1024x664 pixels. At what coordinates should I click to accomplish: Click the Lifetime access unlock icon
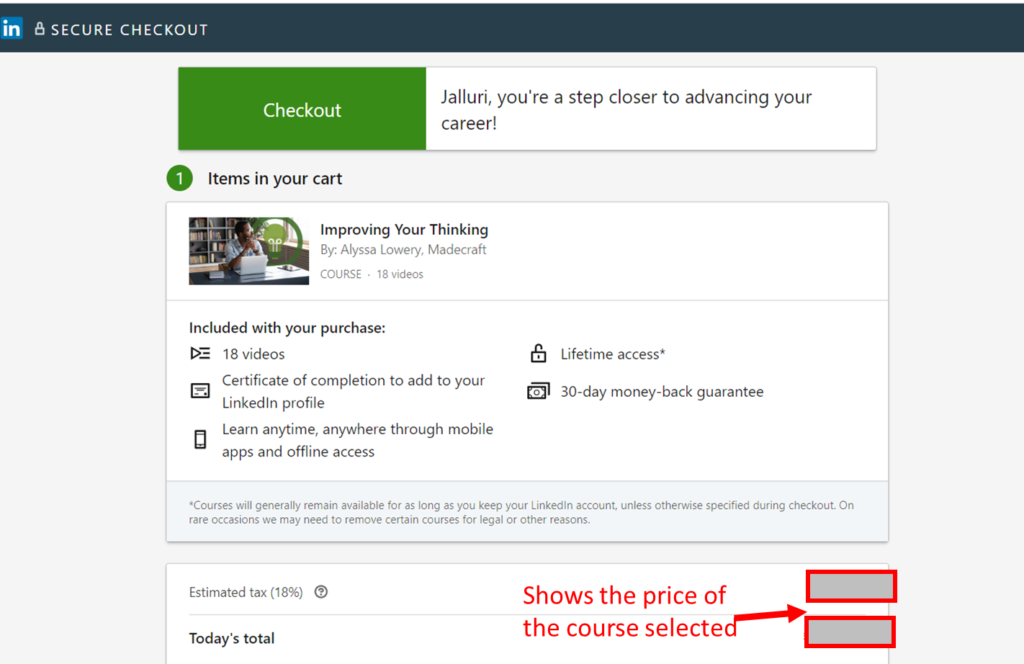coord(538,354)
